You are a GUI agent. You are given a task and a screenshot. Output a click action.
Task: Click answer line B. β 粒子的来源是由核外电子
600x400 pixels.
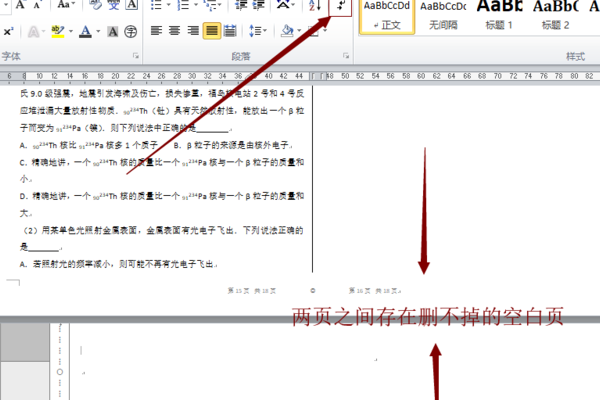[233, 145]
